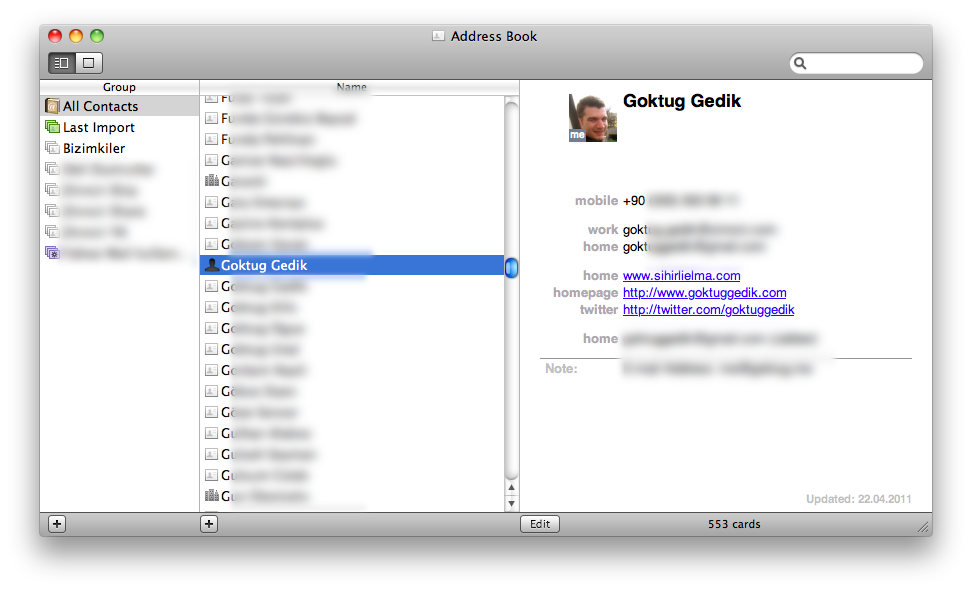Select the Last Import group
Viewport: 972px width, 591px height.
tap(98, 127)
